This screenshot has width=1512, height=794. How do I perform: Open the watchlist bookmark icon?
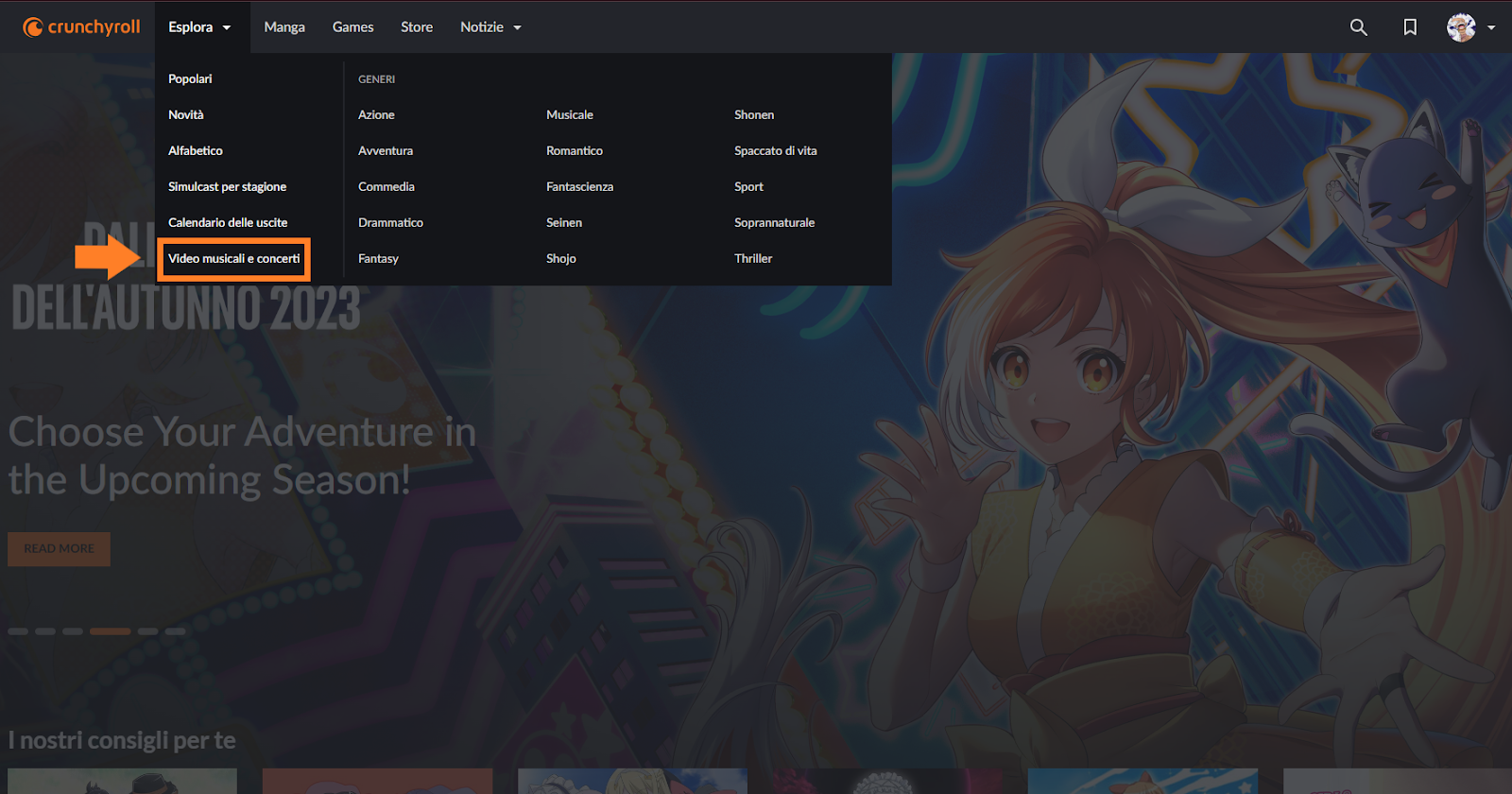click(x=1410, y=26)
